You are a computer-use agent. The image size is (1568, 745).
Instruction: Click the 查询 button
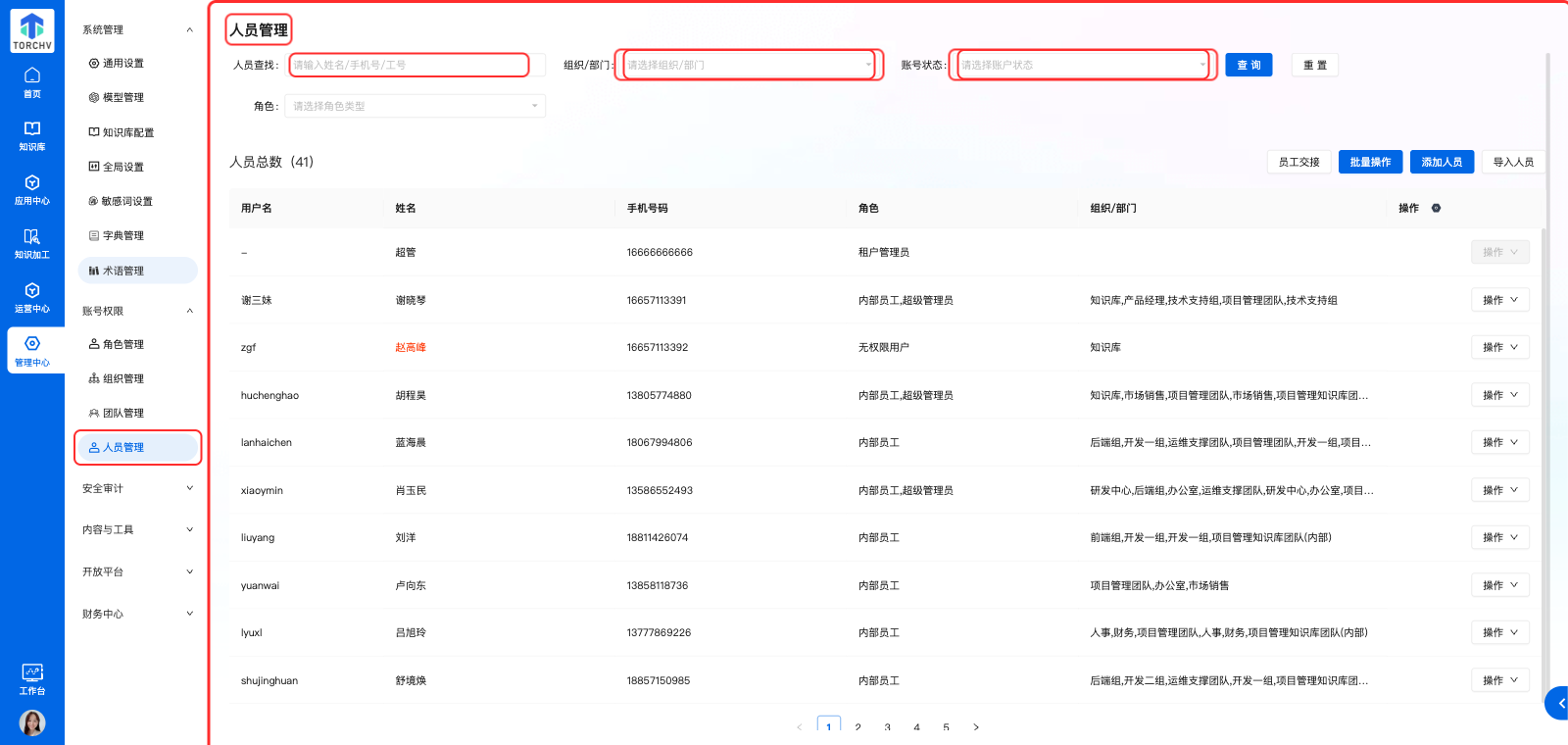pos(1249,65)
